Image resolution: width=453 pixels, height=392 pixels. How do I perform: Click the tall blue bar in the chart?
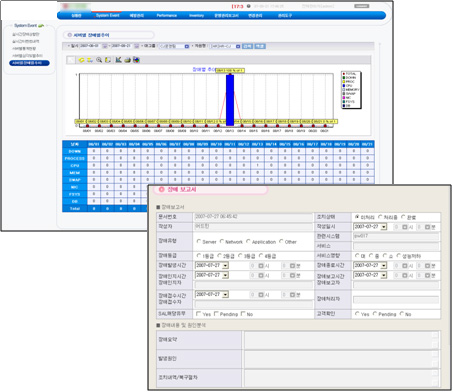pyautogui.click(x=230, y=100)
